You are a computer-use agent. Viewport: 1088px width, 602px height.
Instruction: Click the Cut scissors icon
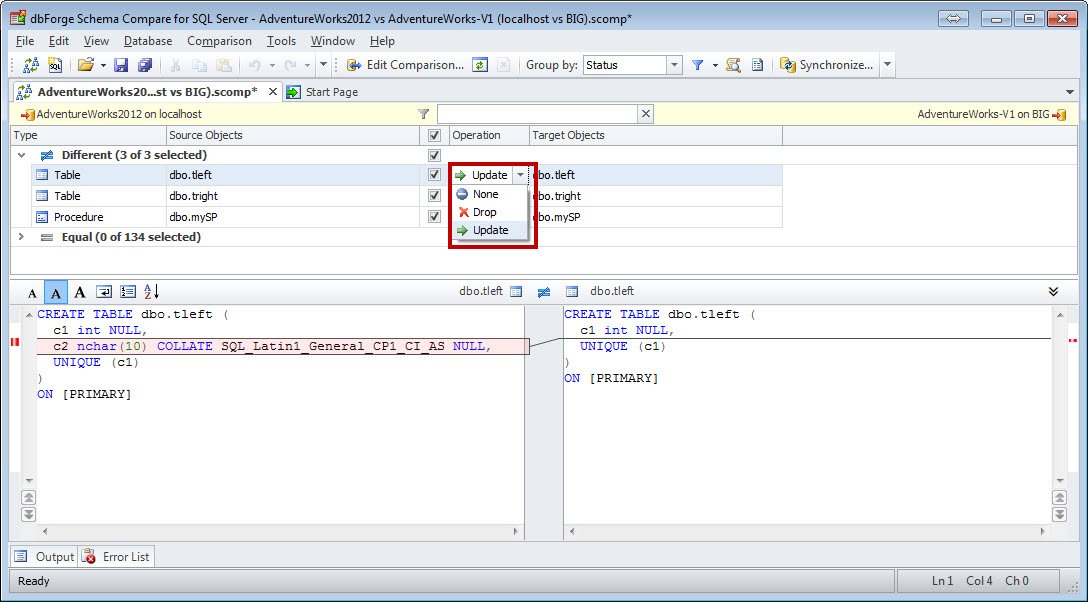176,65
